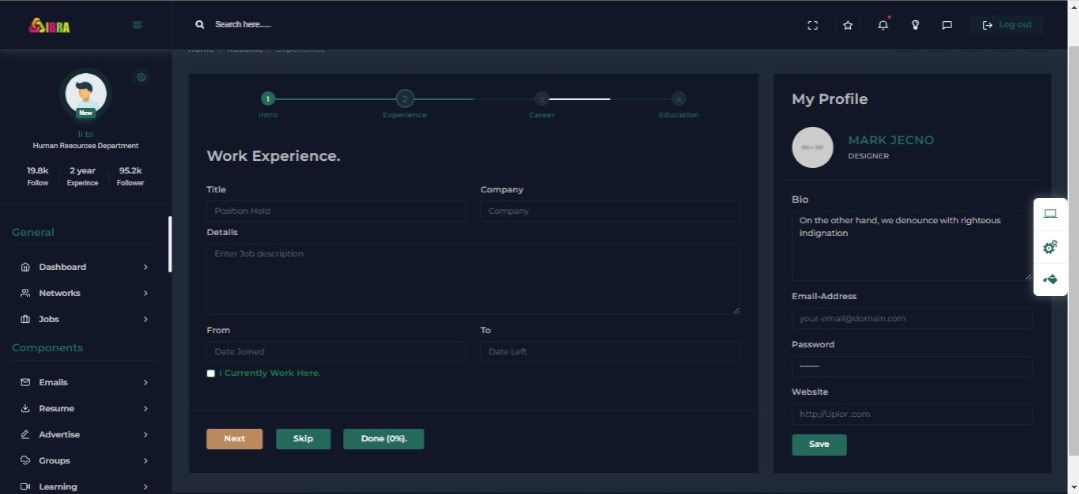Save the My Profile form

819,444
